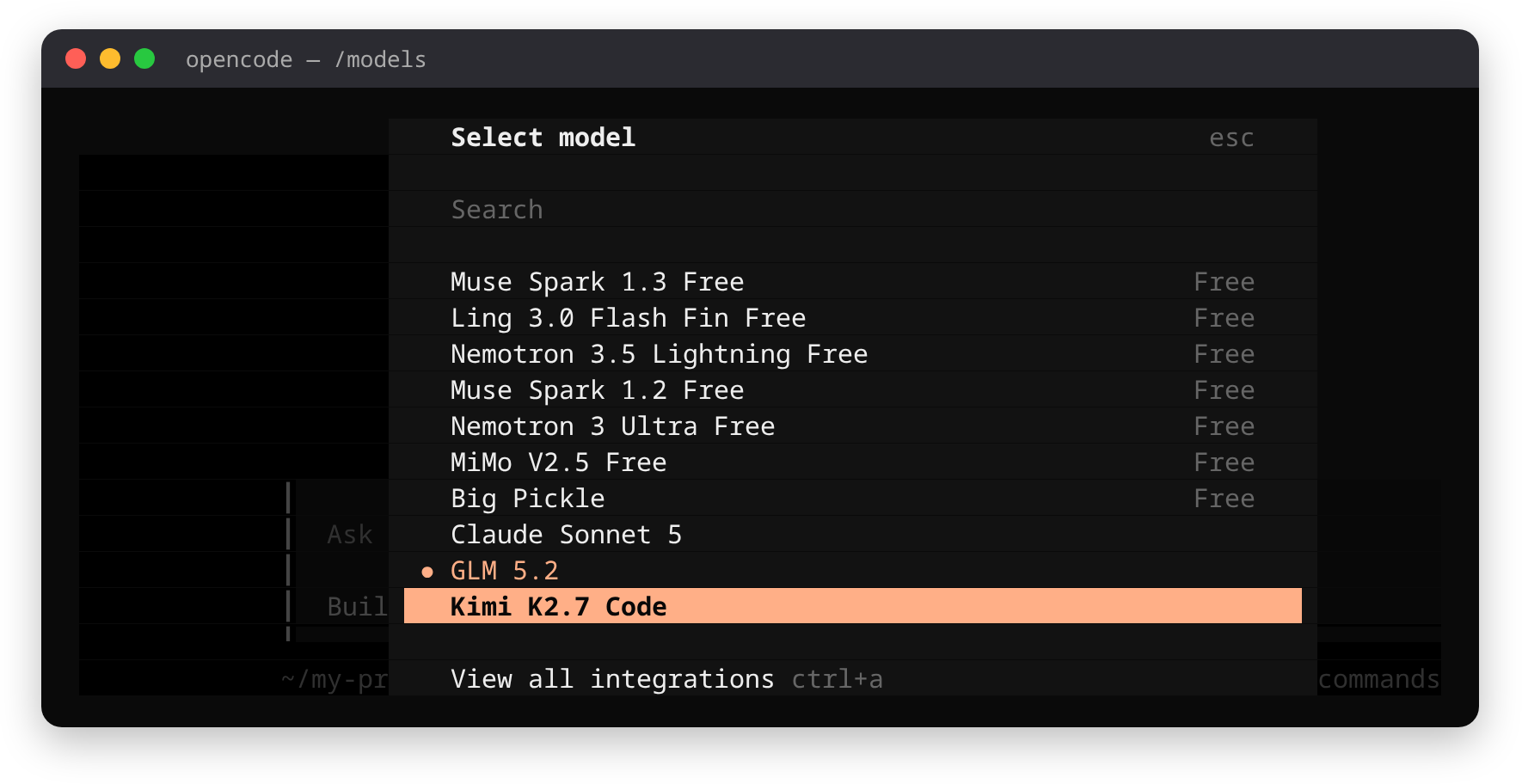Select the Muse Spark 1.3 Free model

coord(852,281)
